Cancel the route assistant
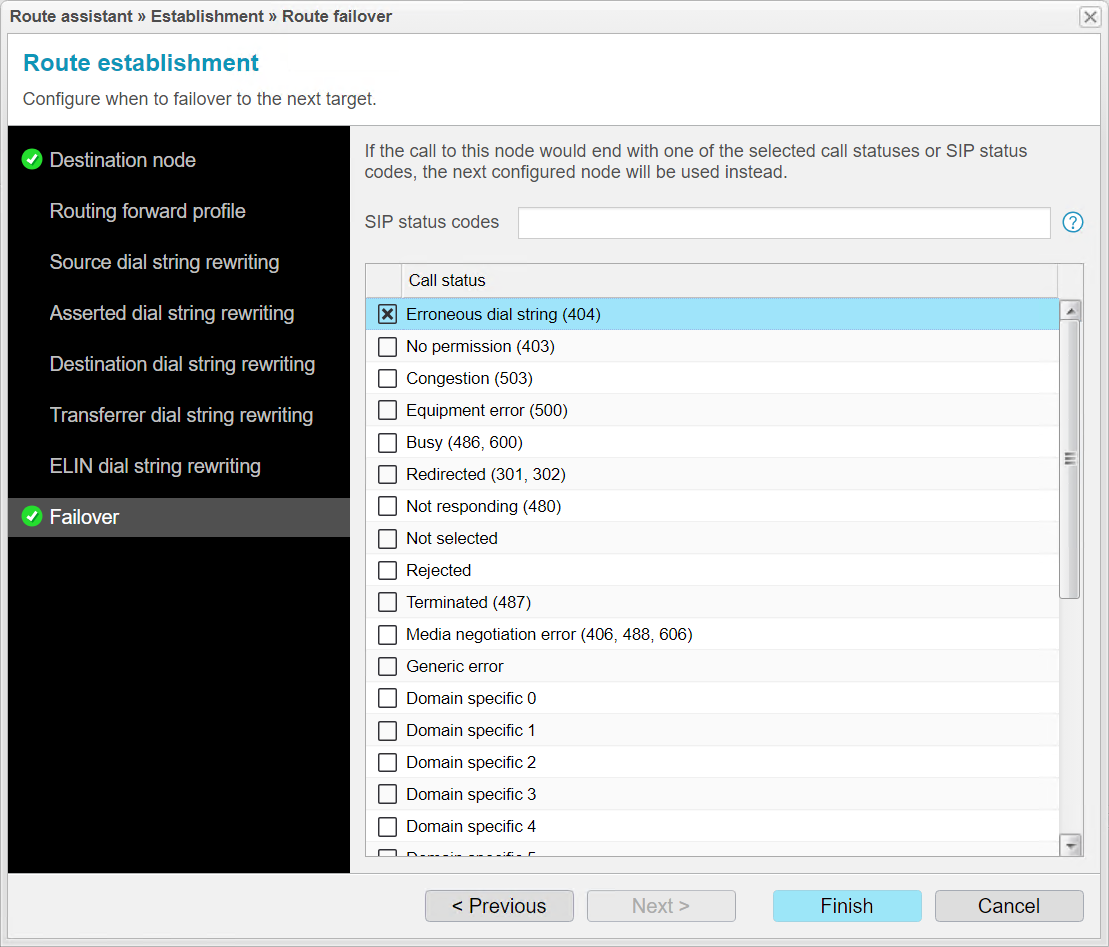Image resolution: width=1109 pixels, height=947 pixels. (1009, 906)
